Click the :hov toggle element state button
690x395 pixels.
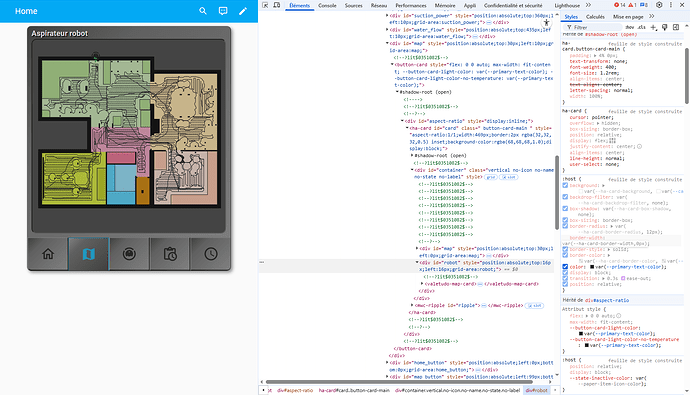coord(630,27)
